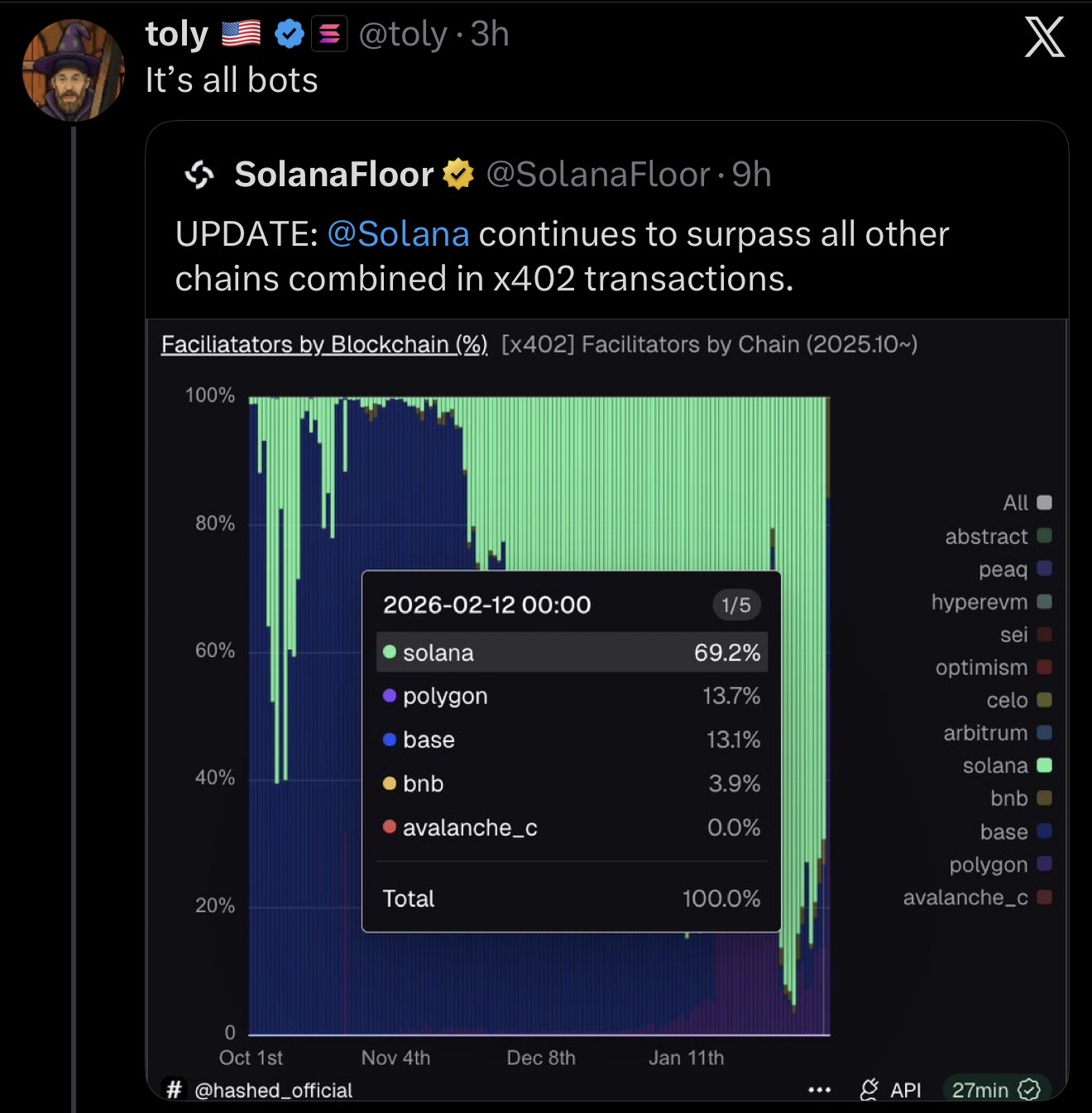
Task: Click the SolanaFloor logo icon
Action: tap(199, 175)
